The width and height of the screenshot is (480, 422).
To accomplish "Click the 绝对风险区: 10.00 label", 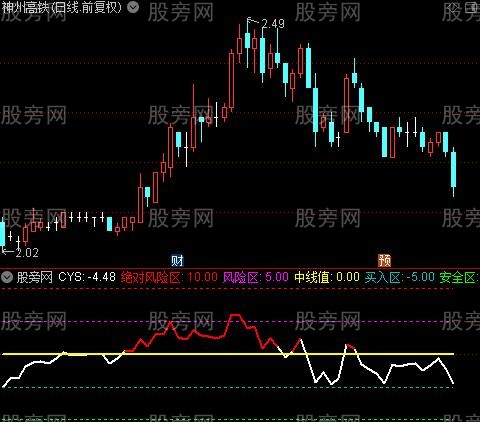I will point(169,277).
